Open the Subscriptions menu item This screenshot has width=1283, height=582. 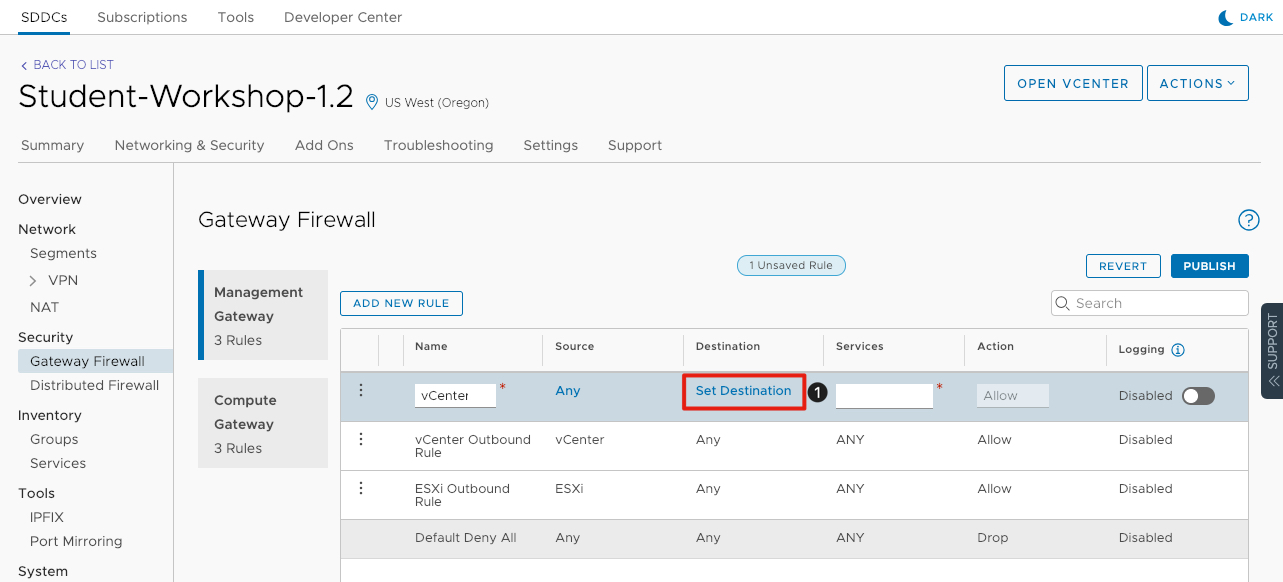[142, 17]
